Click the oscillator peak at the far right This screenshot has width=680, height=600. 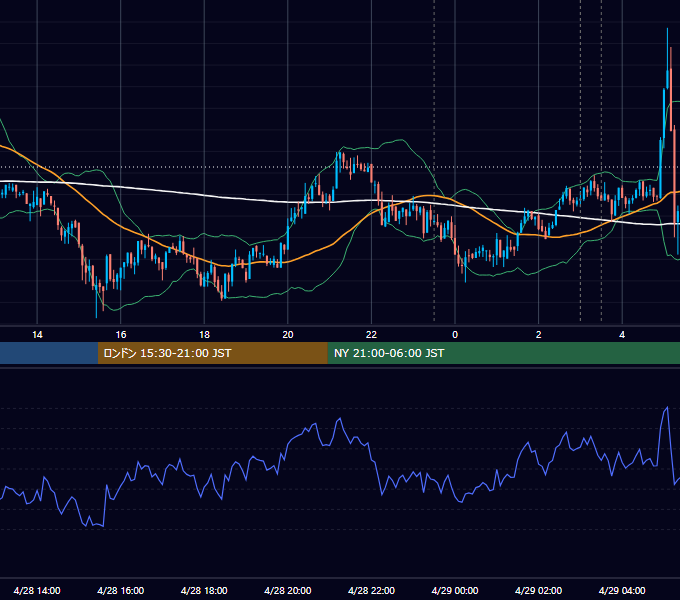pyautogui.click(x=667, y=408)
